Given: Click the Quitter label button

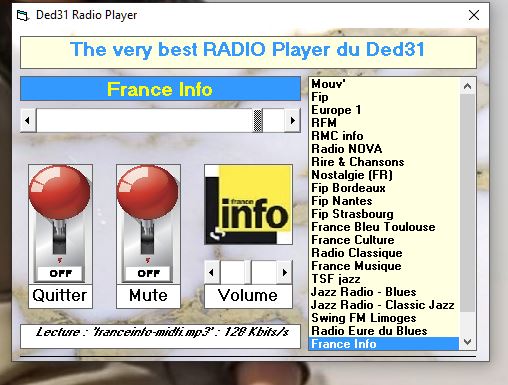Looking at the screenshot, I should (x=60, y=296).
